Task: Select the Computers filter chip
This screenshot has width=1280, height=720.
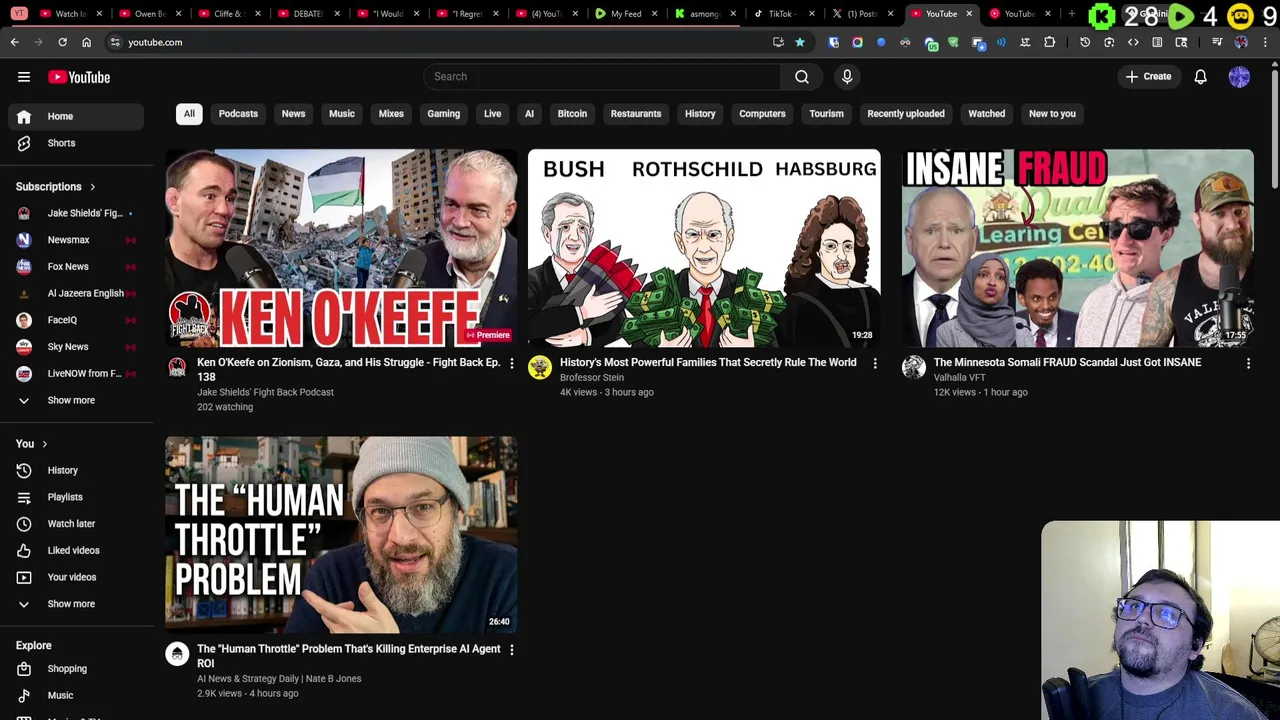Action: pos(762,114)
